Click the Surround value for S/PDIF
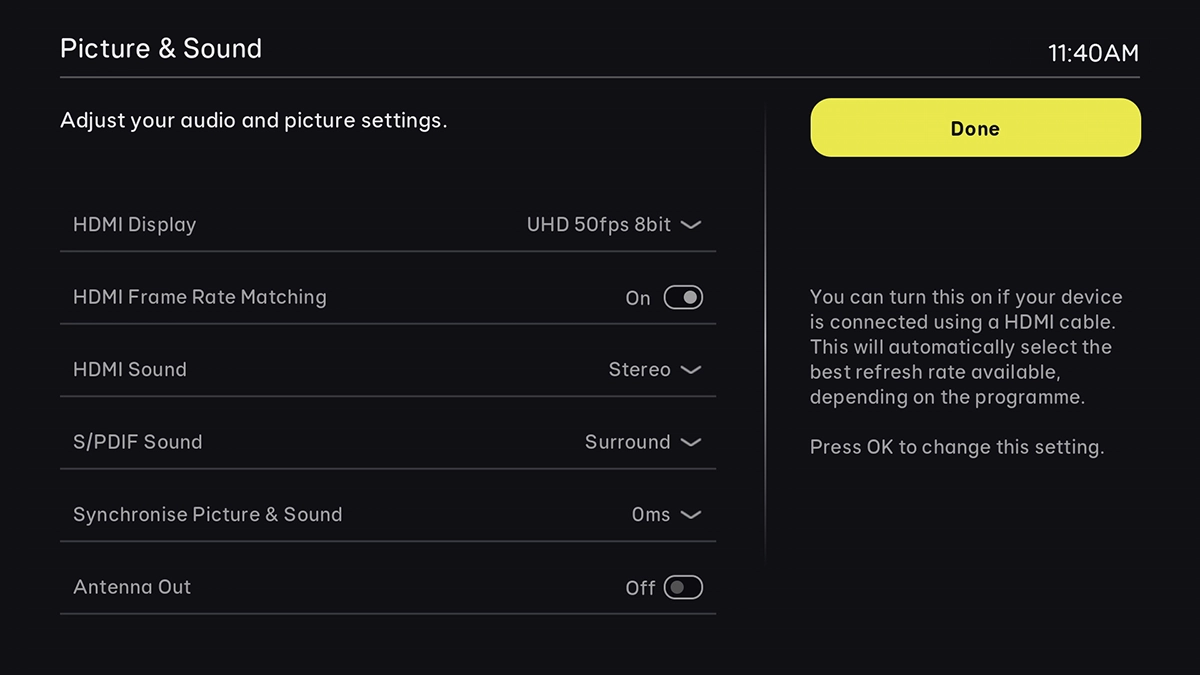This screenshot has height=675, width=1200. tap(627, 442)
